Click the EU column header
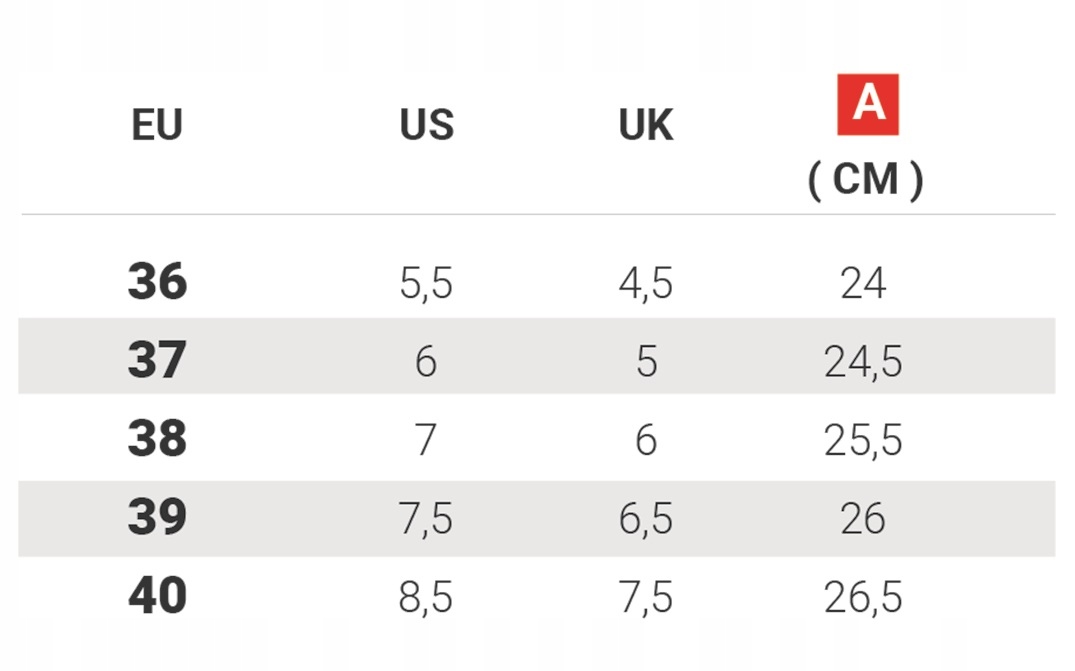The image size is (1075, 671). pyautogui.click(x=157, y=126)
